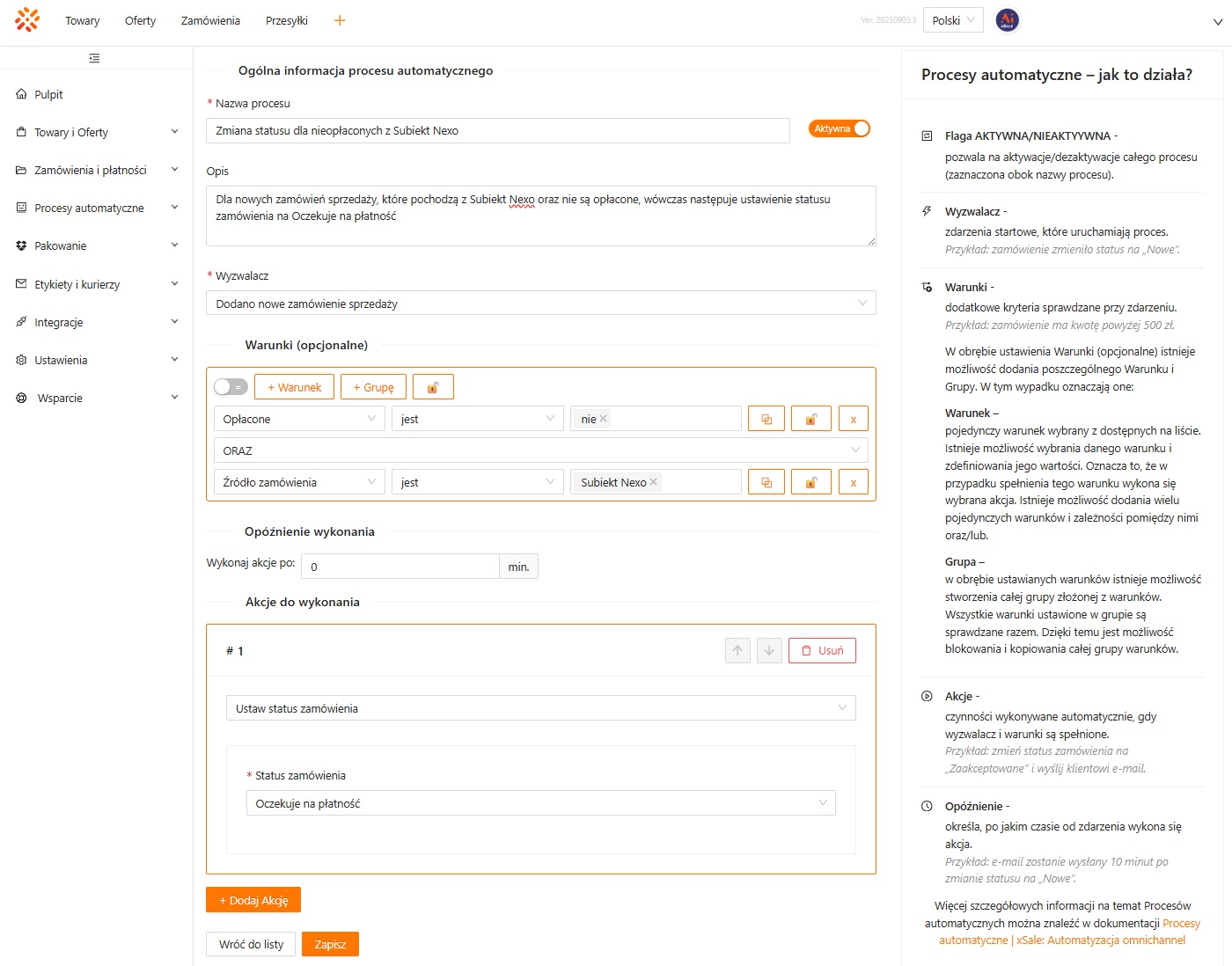Click the Wykonaj akcje po delay field
Image resolution: width=1232 pixels, height=966 pixels.
click(400, 567)
